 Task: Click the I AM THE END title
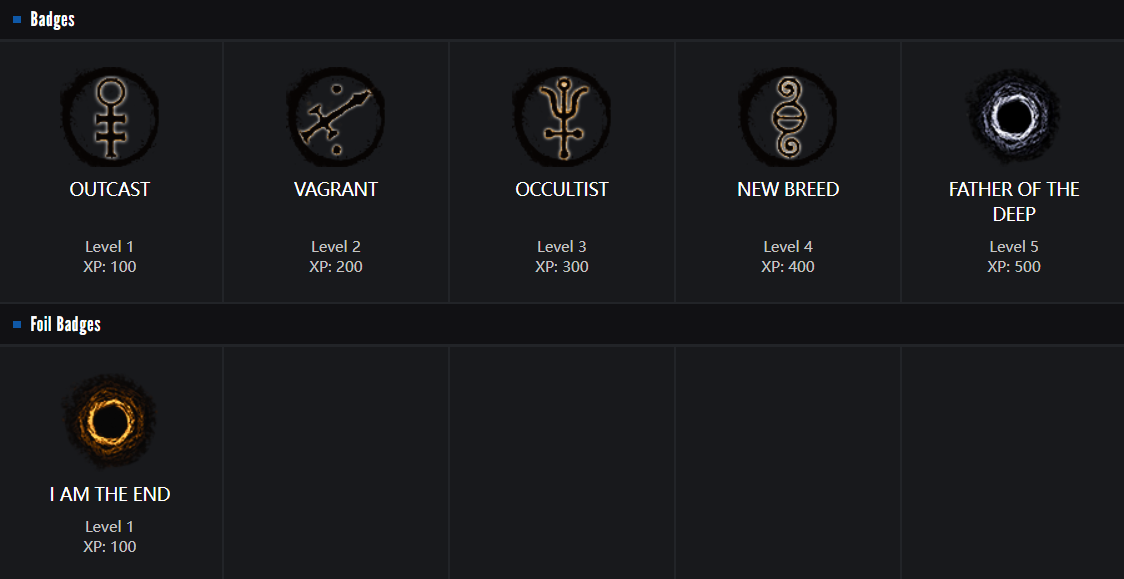pyautogui.click(x=110, y=494)
